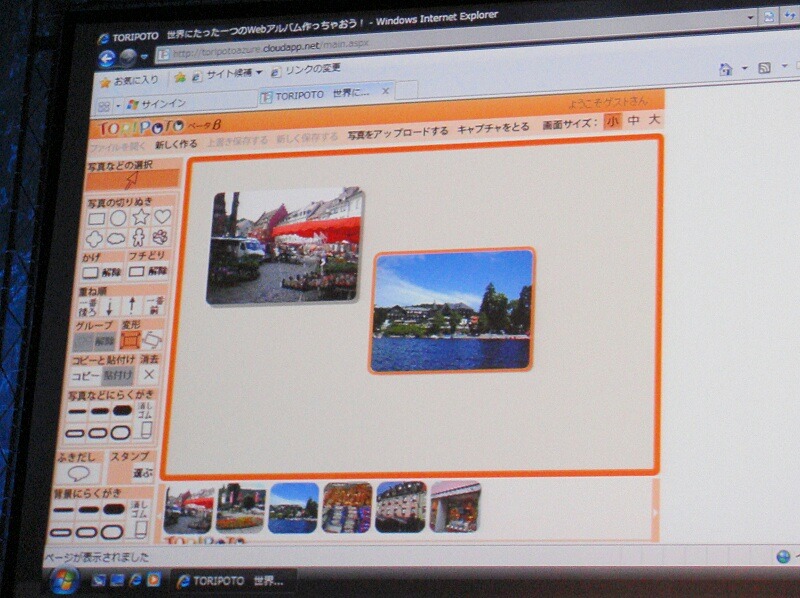Choose the cloud photo cutout shape
This screenshot has height=598, width=800.
coord(116,238)
